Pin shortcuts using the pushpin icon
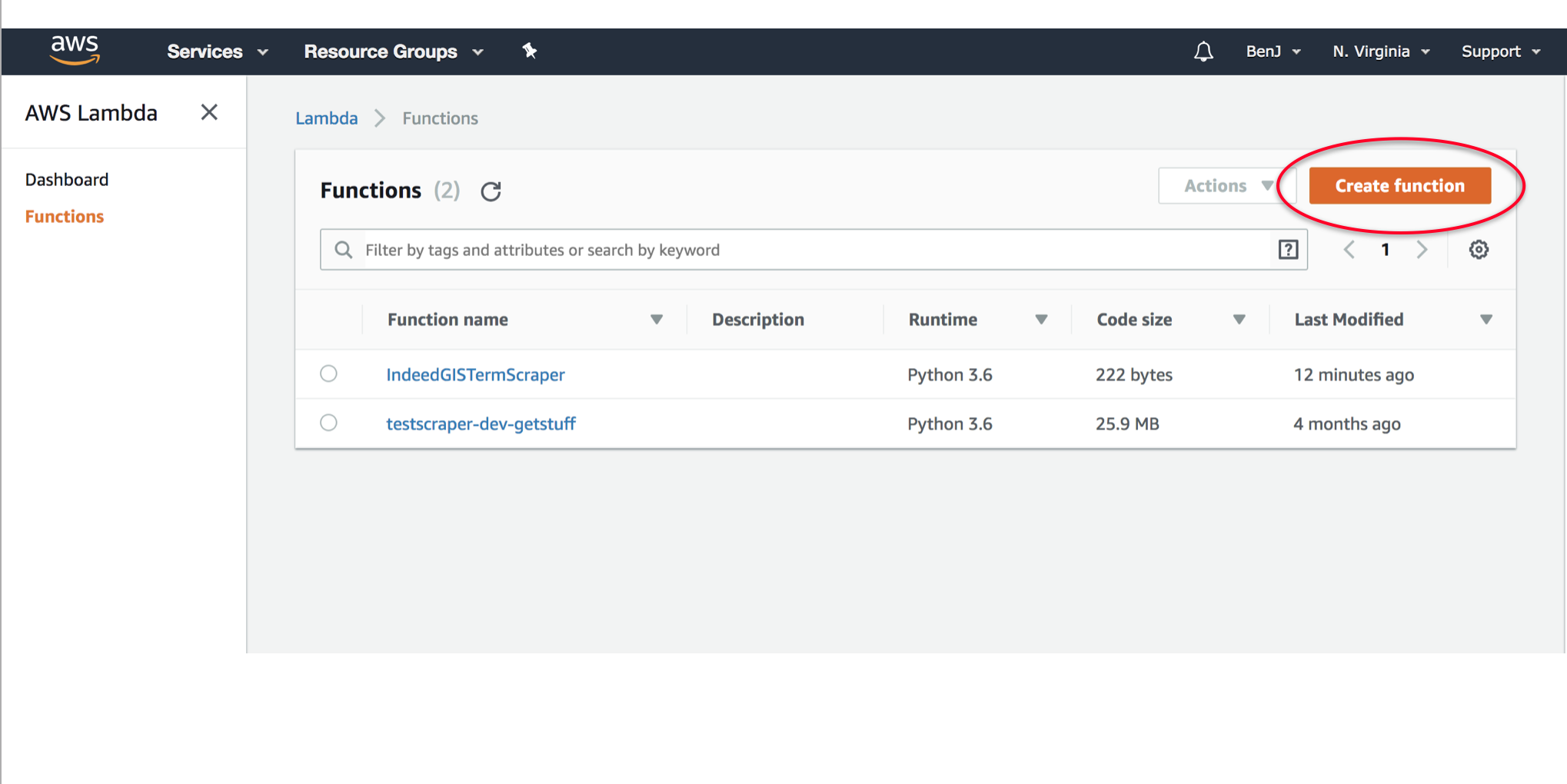The image size is (1567, 784). 529,51
